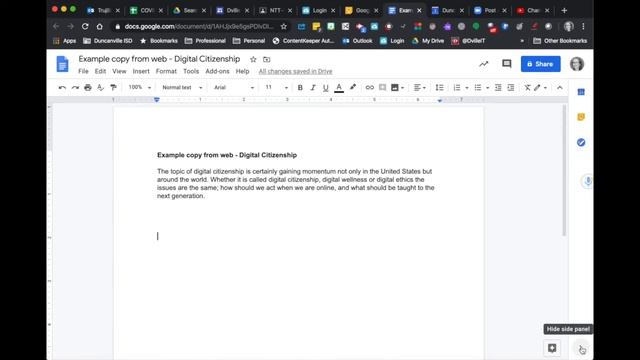
Task: Click the left indent marker on ruler
Action: [x=157, y=100]
